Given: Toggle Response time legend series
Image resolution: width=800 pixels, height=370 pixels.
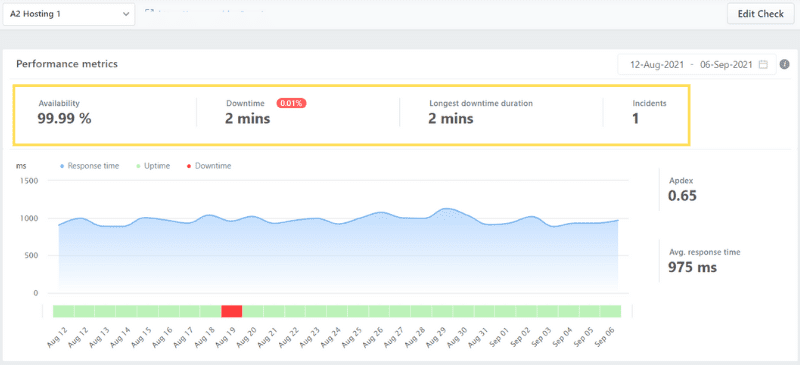Looking at the screenshot, I should [x=89, y=166].
